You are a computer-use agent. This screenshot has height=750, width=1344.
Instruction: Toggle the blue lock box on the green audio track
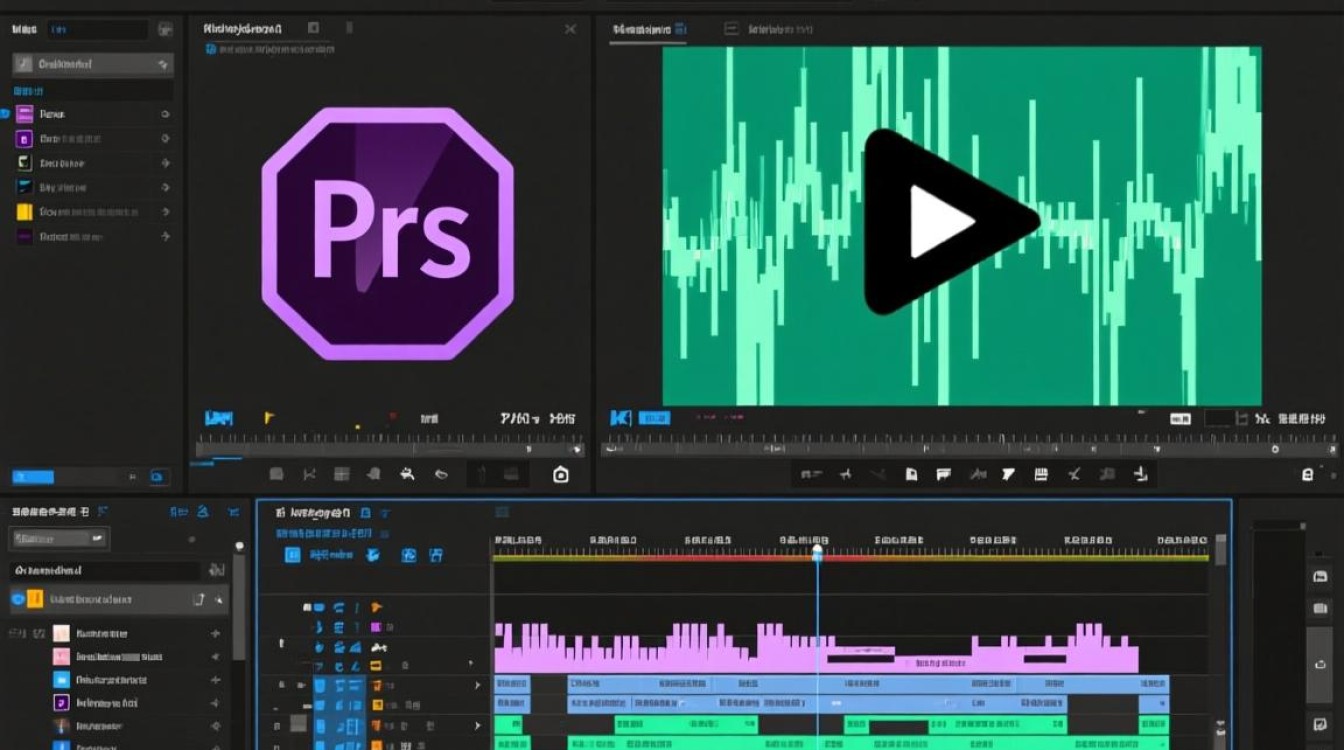320,724
